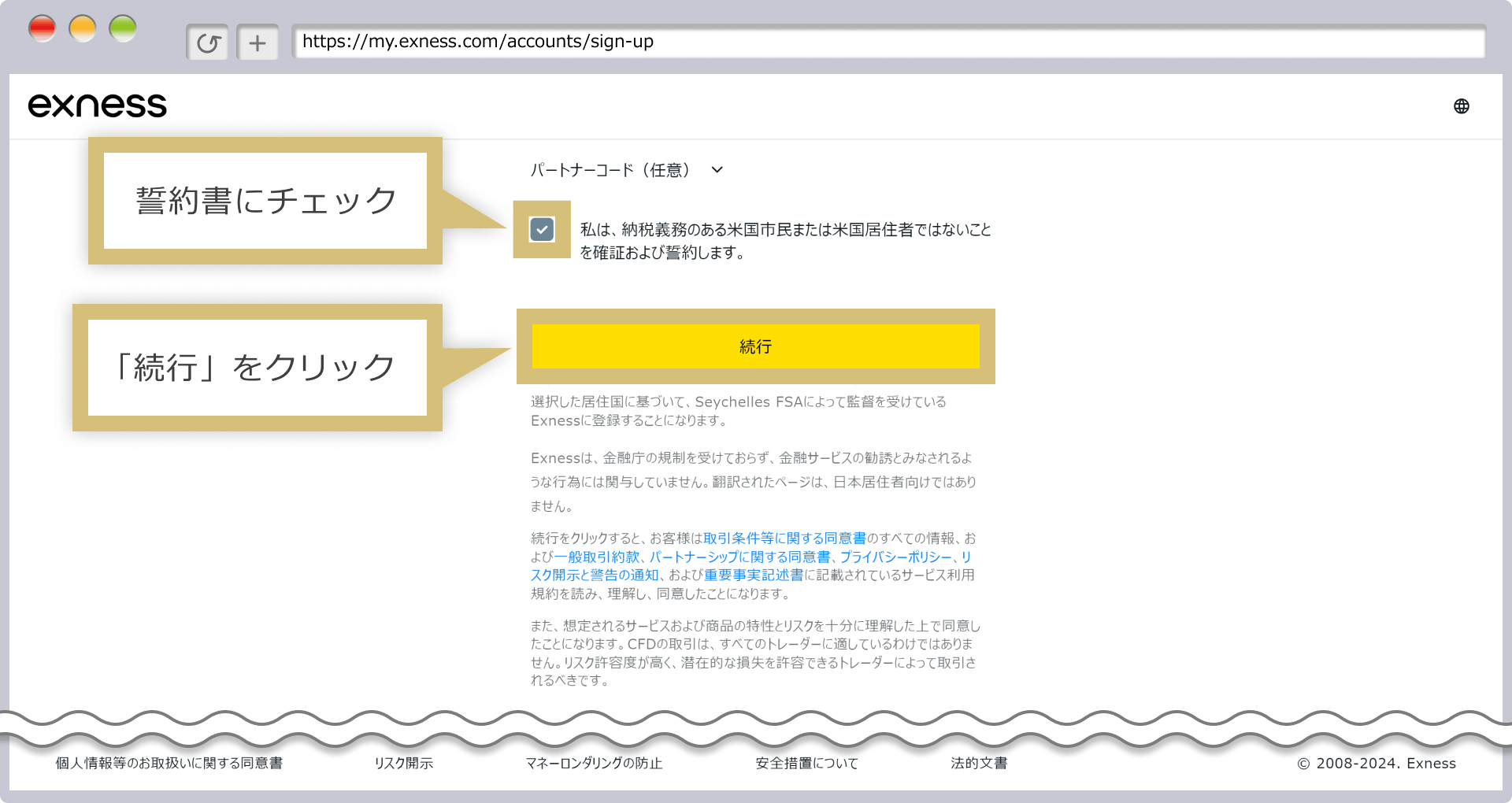The height and width of the screenshot is (803, 1512).
Task: Click the green maximize window button
Action: pos(123,29)
